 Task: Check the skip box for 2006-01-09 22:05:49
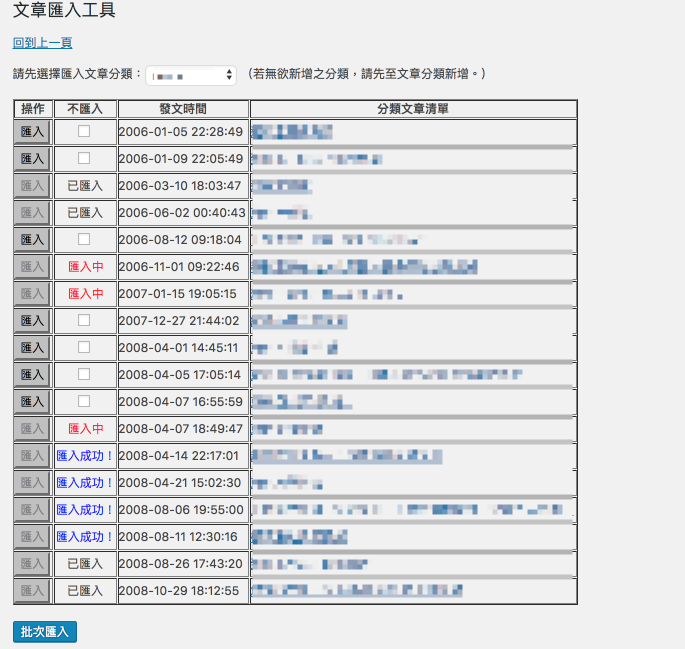tap(84, 158)
